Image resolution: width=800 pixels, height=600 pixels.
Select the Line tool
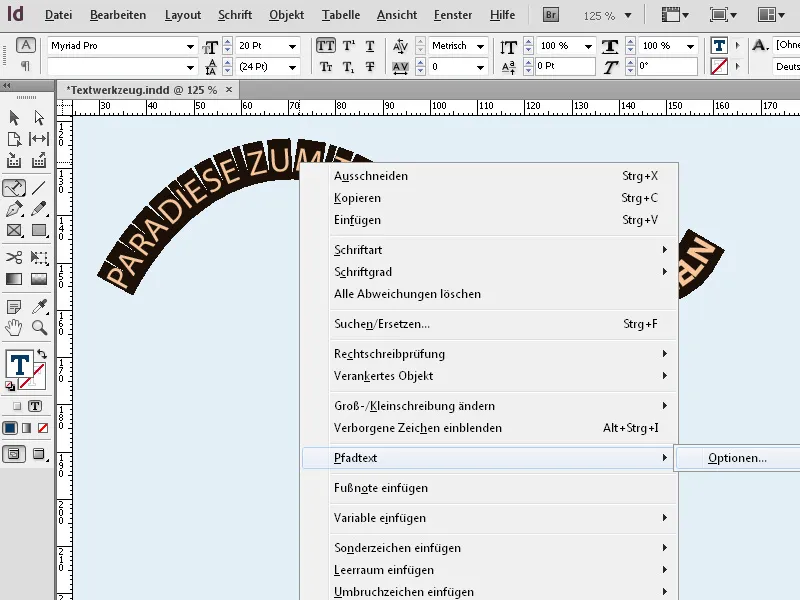tap(39, 188)
